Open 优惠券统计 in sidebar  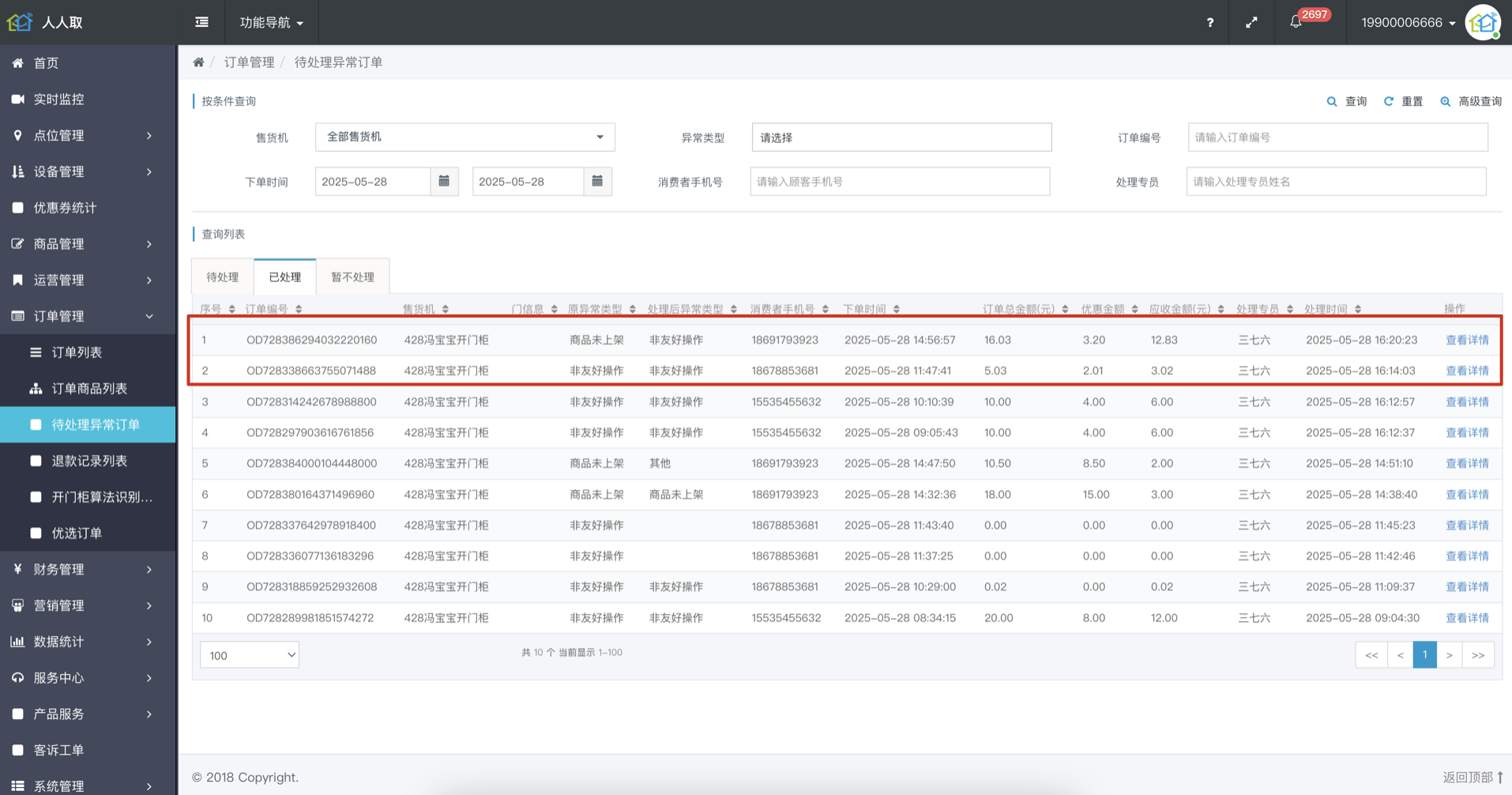(88, 208)
